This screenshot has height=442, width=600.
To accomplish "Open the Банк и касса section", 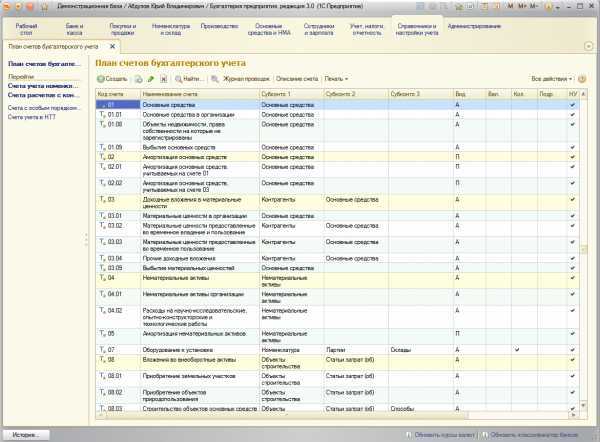I will pyautogui.click(x=74, y=29).
